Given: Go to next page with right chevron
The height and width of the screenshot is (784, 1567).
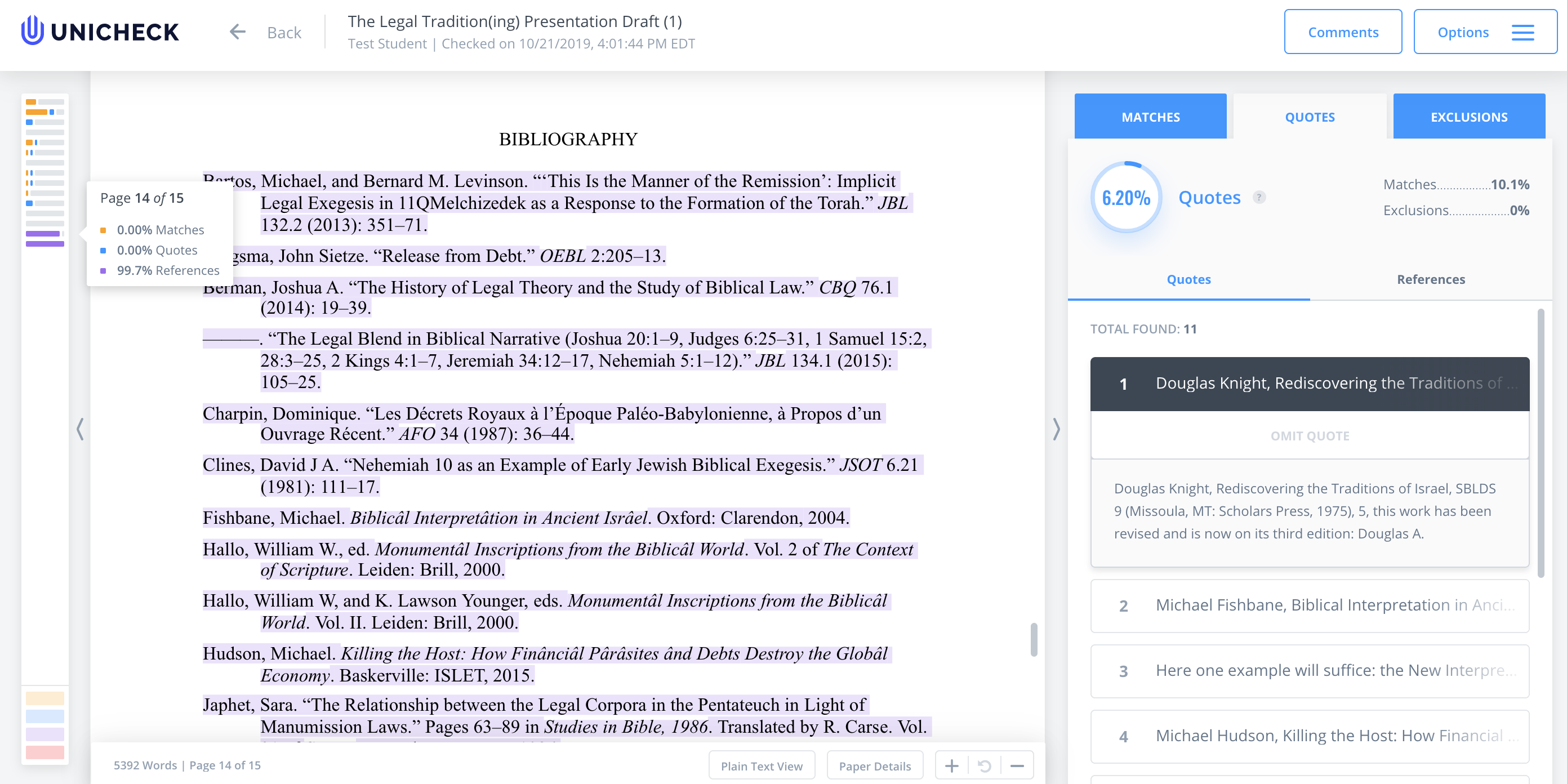Looking at the screenshot, I should (1057, 429).
